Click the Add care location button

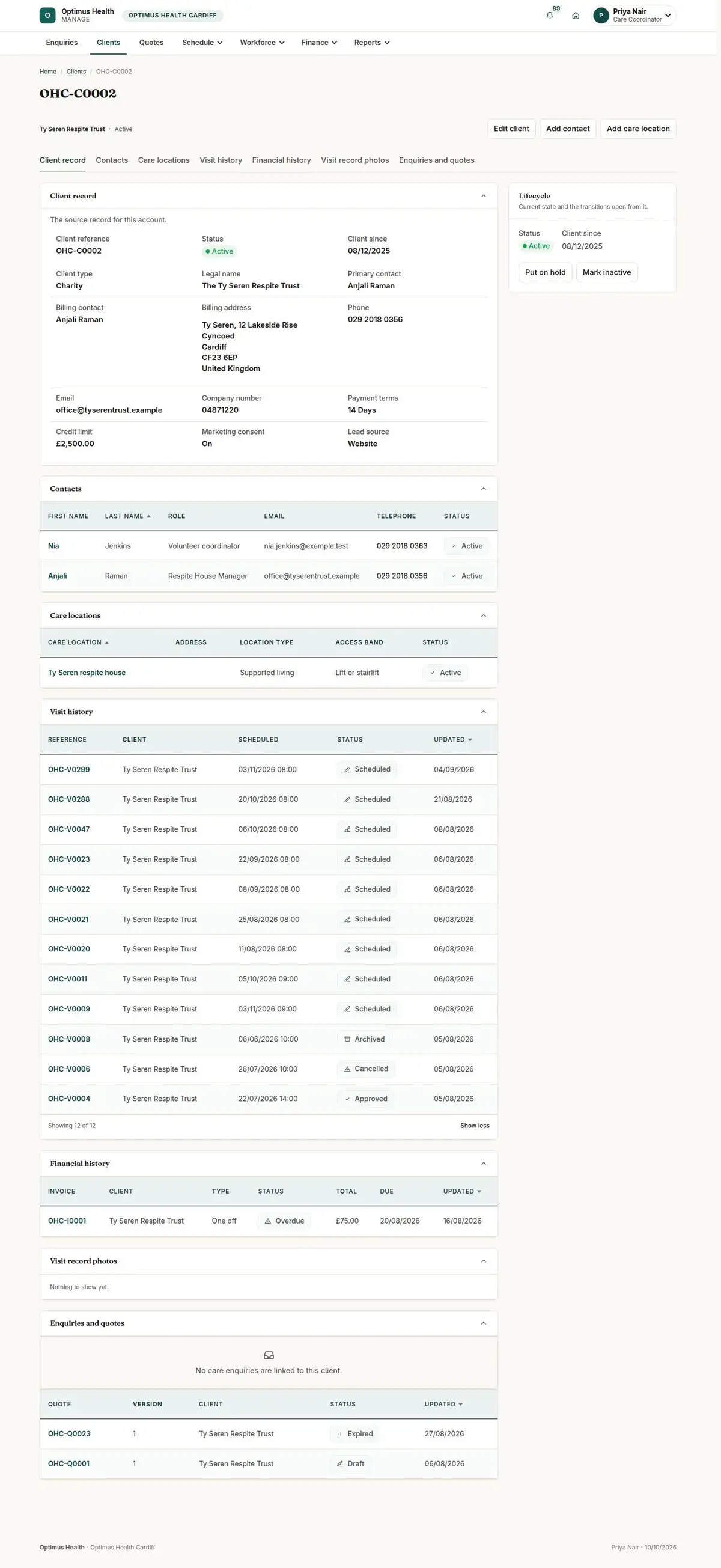637,129
